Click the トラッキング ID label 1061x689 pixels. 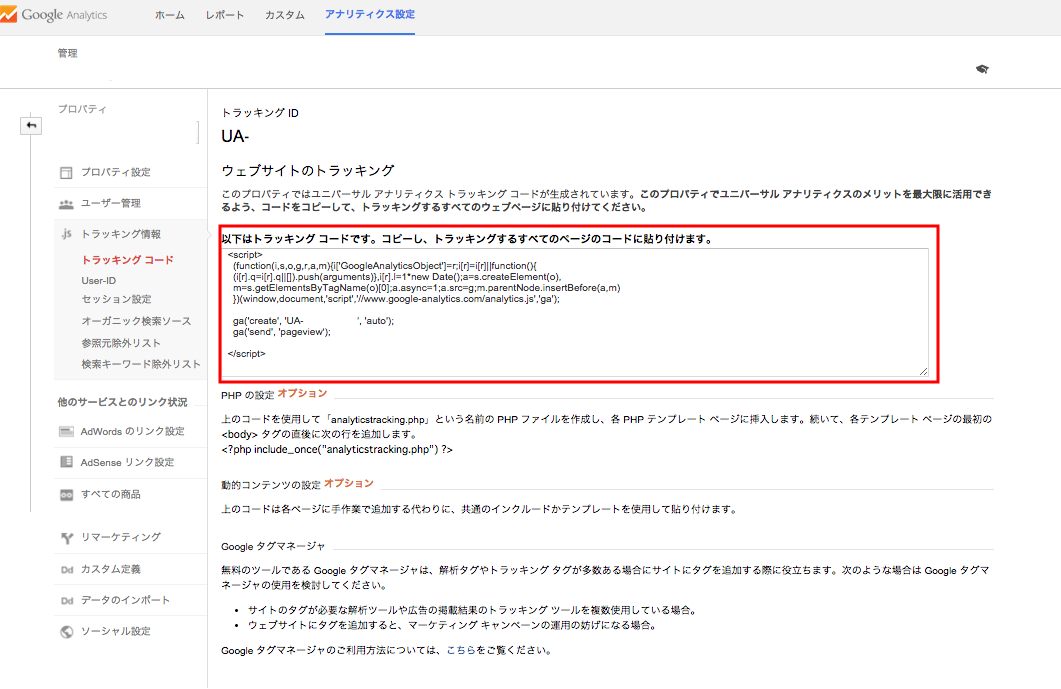click(x=260, y=113)
